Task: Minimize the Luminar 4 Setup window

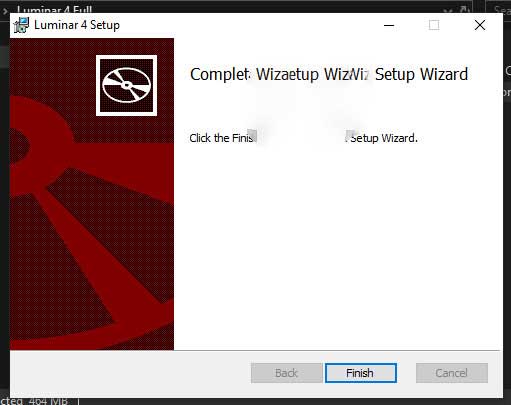Action: [389, 25]
